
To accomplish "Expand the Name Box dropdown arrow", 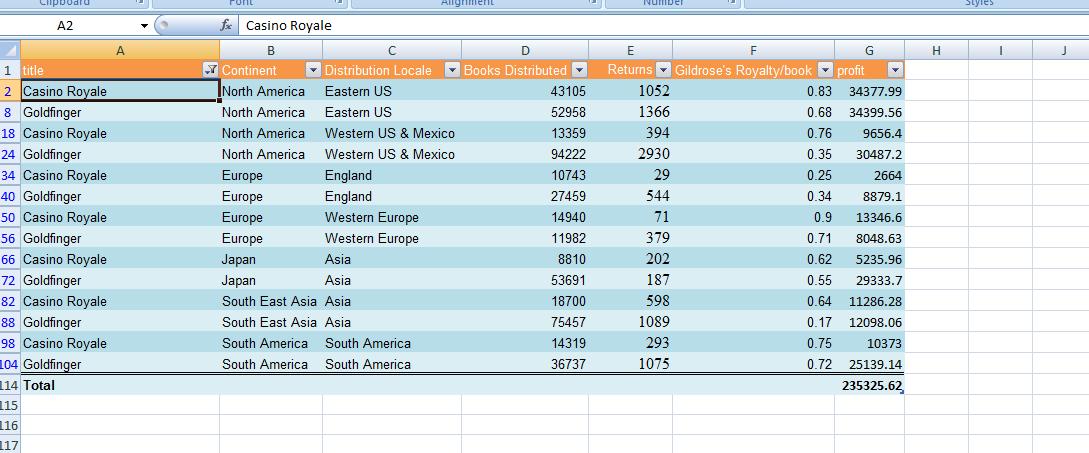I will 144,26.
